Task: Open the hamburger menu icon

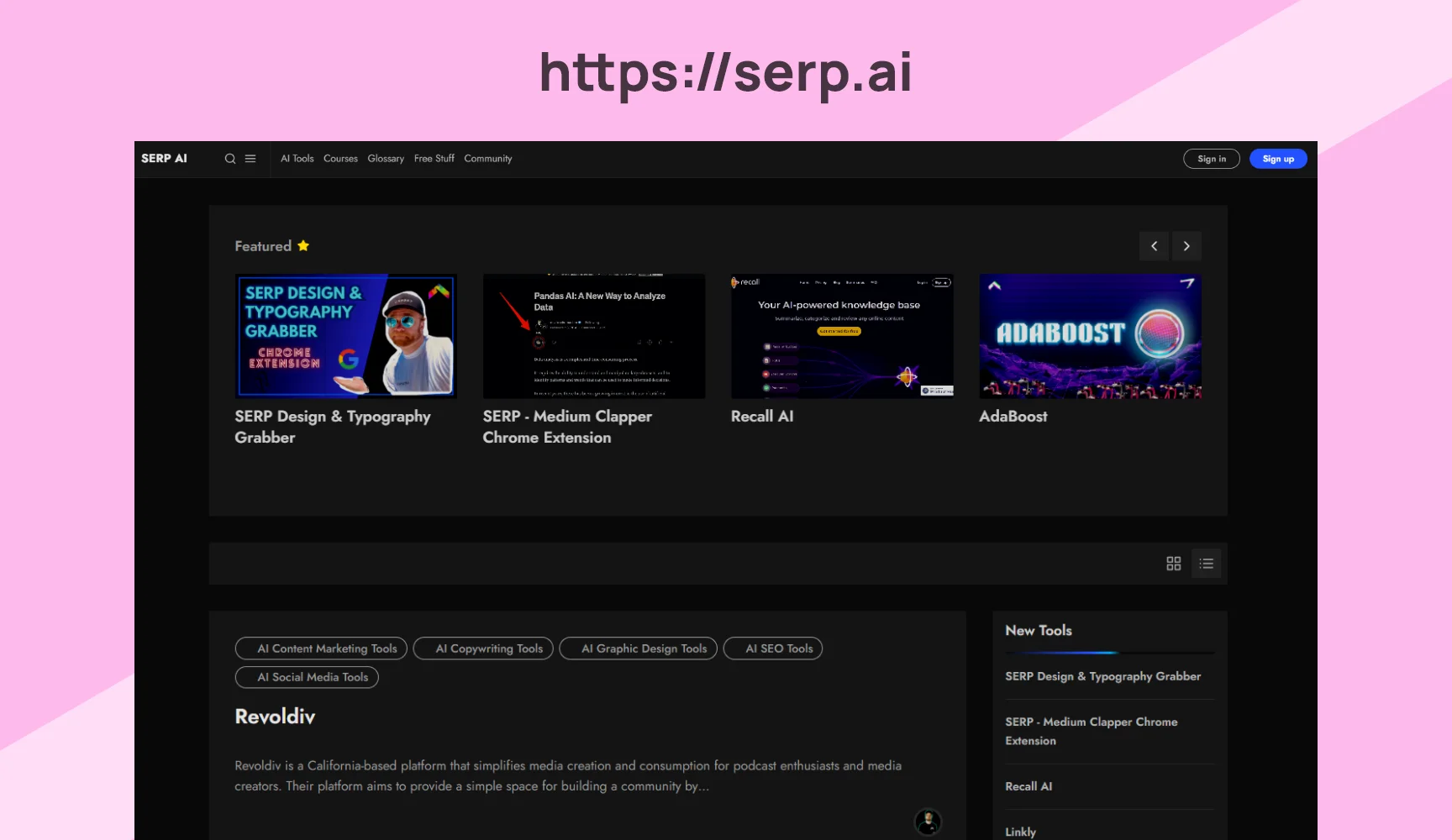Action: click(x=250, y=159)
